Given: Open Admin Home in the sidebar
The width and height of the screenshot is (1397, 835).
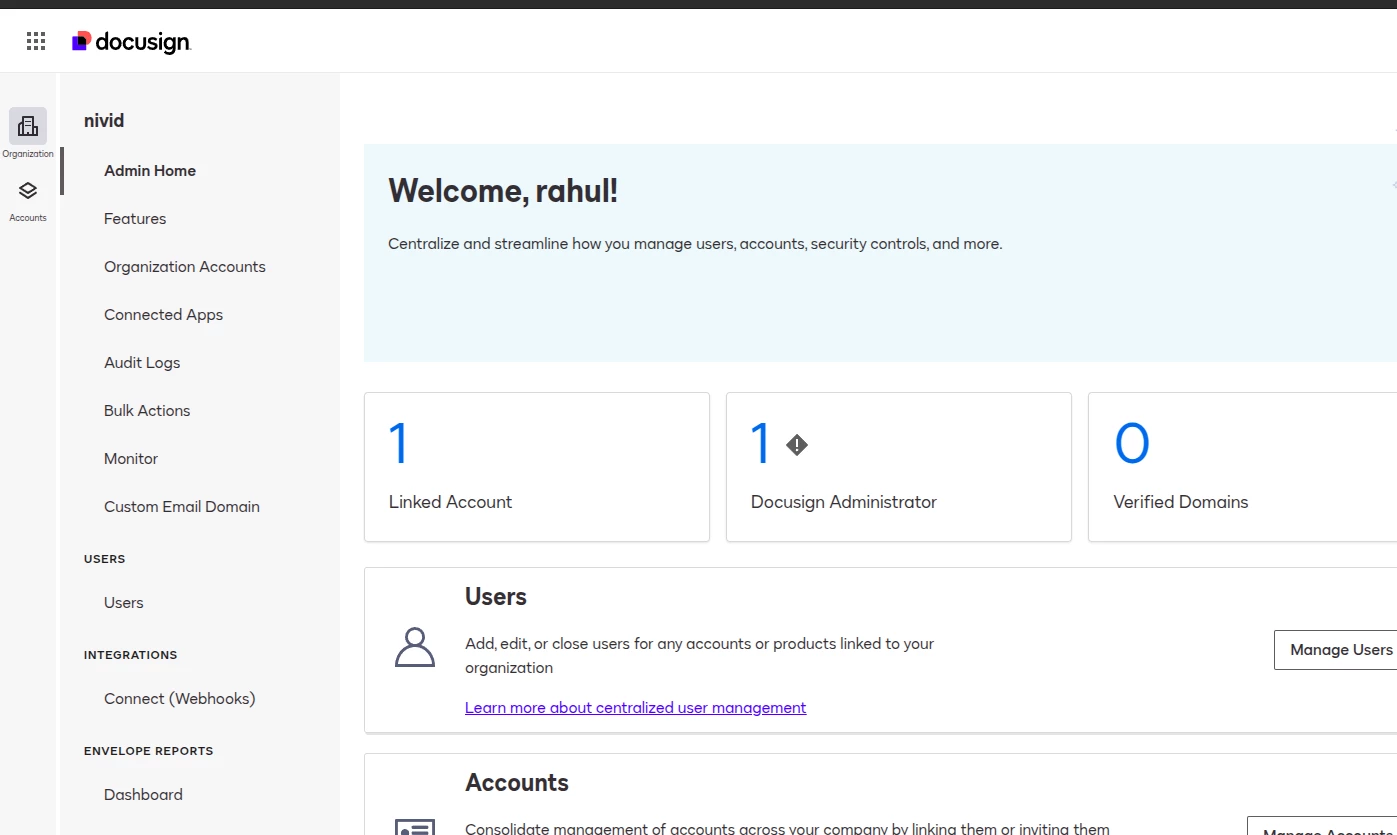Looking at the screenshot, I should pyautogui.click(x=150, y=171).
